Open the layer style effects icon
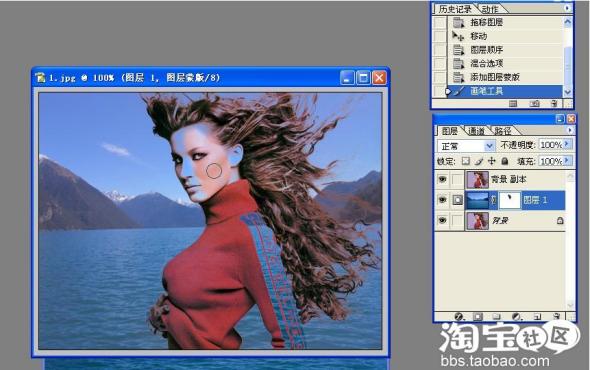590x370 pixels. (459, 317)
